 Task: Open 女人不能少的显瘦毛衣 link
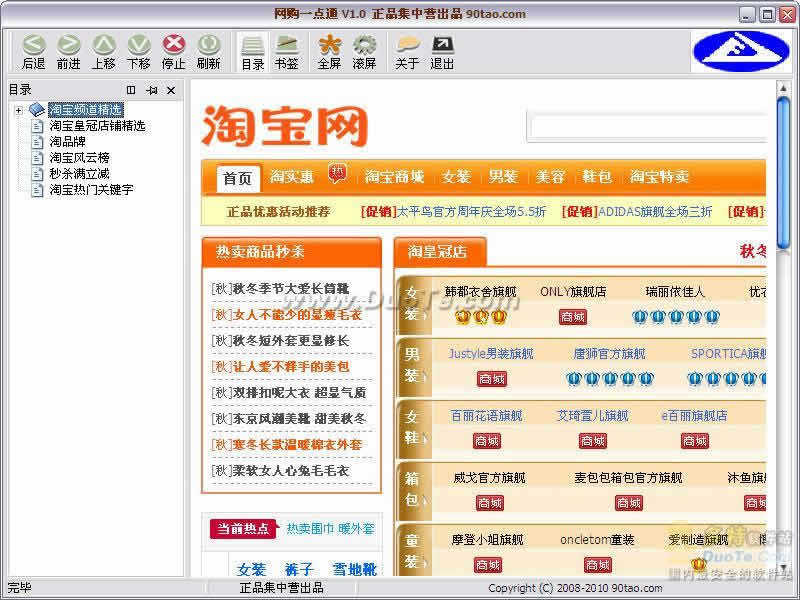[297, 315]
